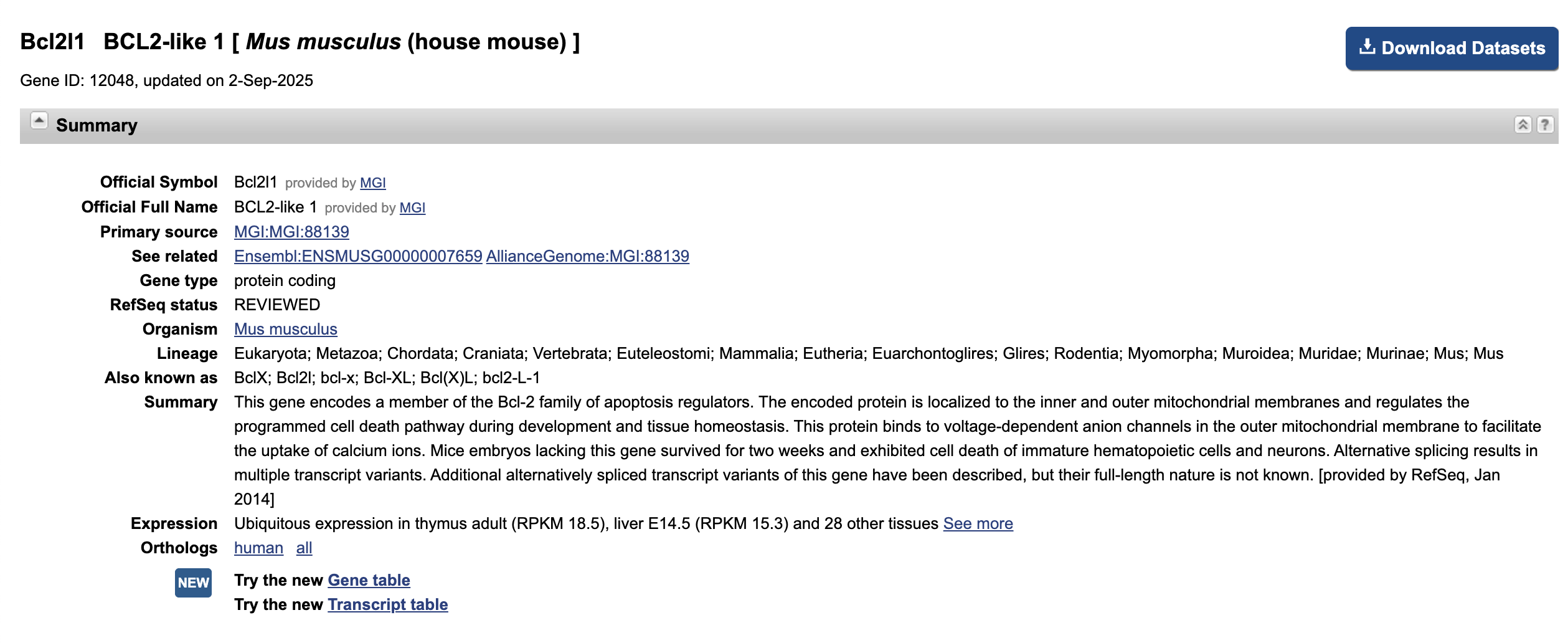Try the new Transcript table
The image size is (1568, 643).
tap(387, 604)
